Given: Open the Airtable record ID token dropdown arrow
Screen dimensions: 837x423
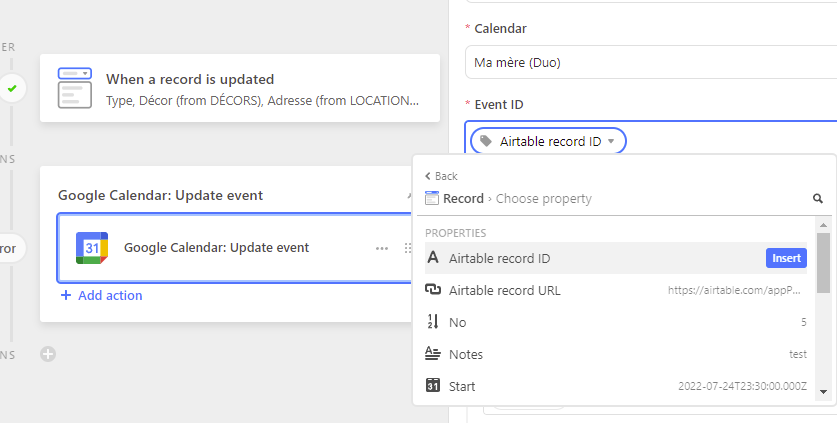Looking at the screenshot, I should pos(611,142).
